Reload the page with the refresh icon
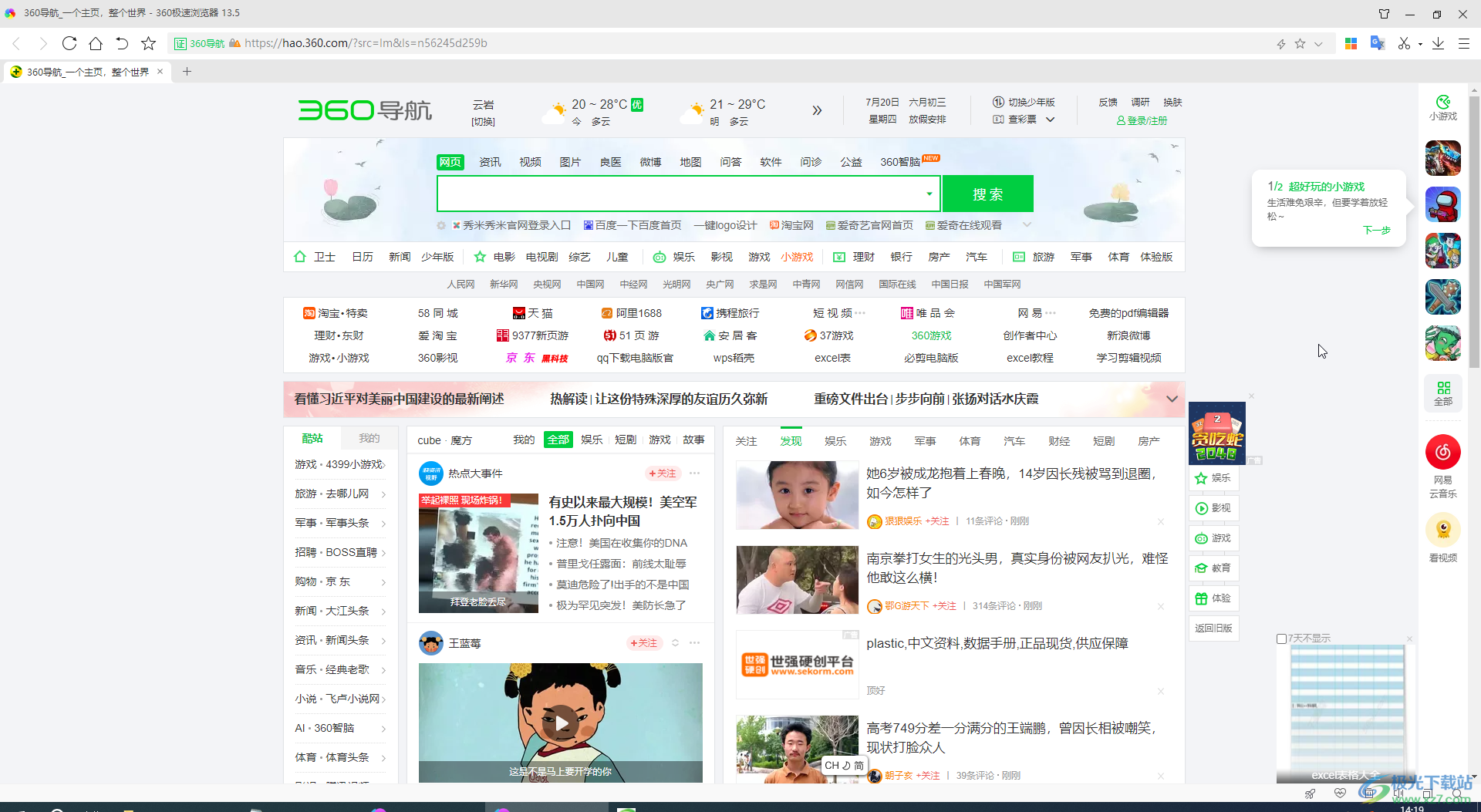 click(x=69, y=43)
